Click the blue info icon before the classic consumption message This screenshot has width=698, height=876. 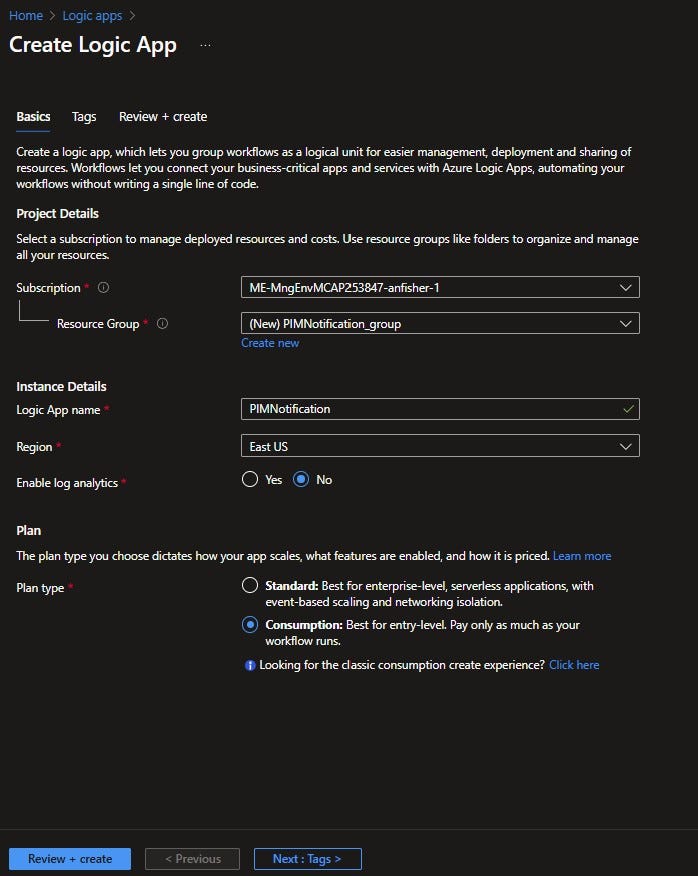[249, 664]
